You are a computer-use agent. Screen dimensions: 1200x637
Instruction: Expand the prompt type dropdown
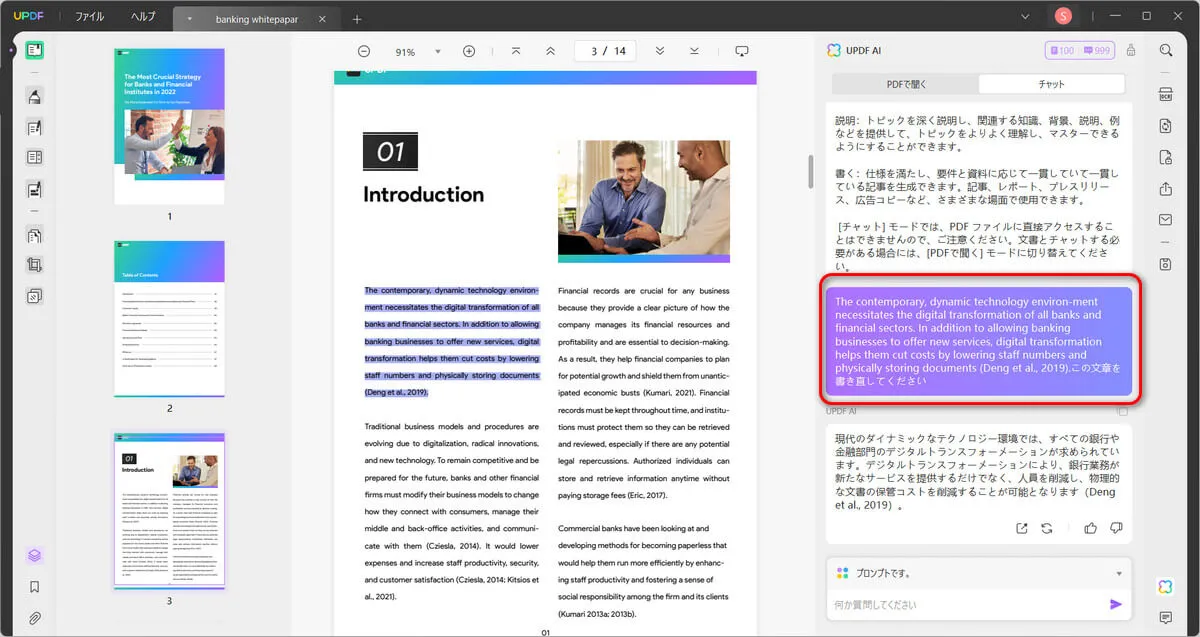[1119, 574]
